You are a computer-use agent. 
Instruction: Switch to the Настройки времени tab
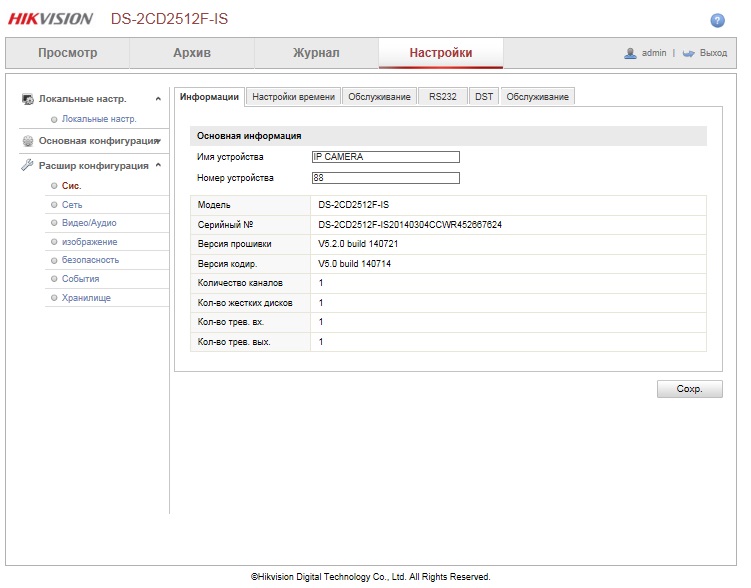pos(293,97)
